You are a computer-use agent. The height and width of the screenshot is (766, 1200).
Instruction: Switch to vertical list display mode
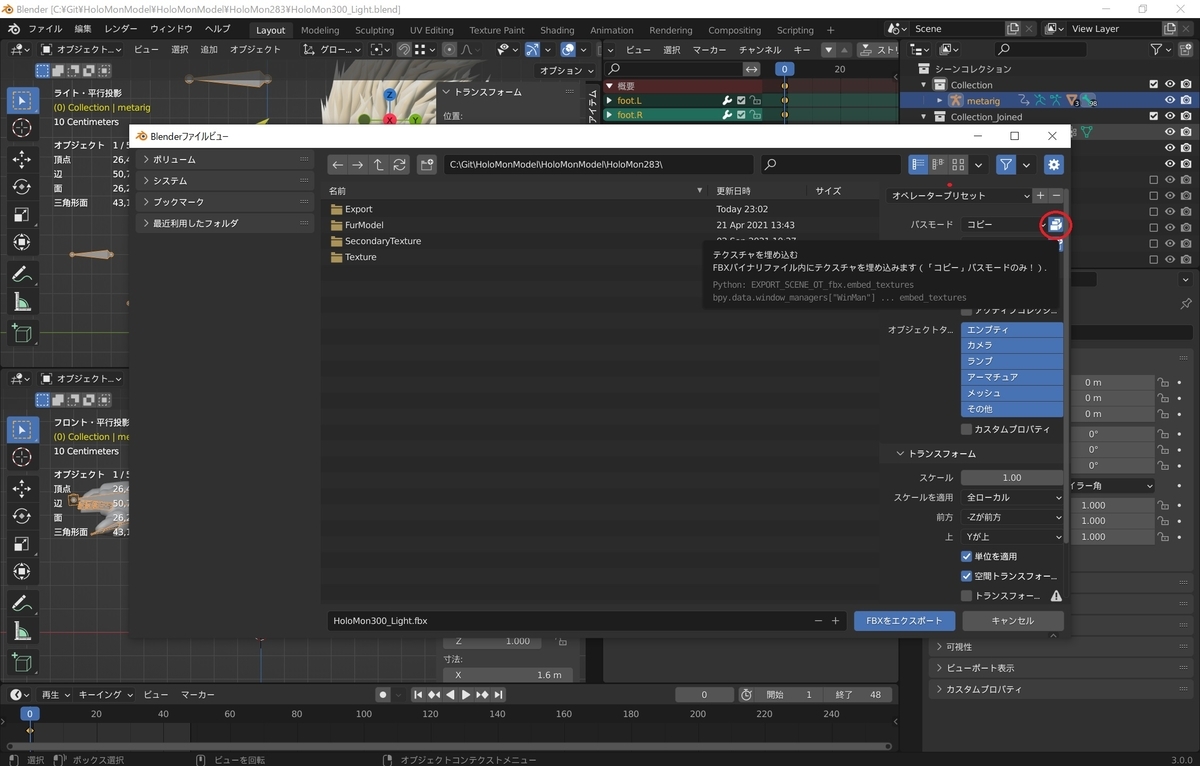point(918,165)
